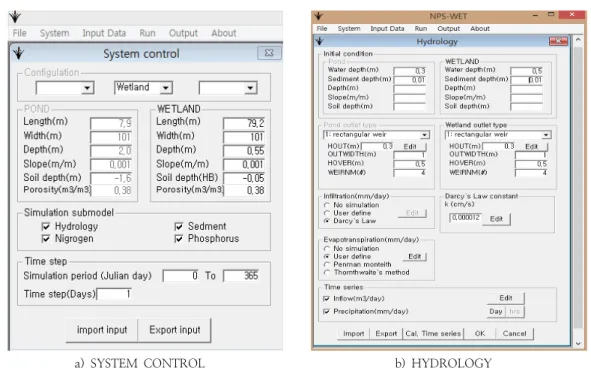Image resolution: width=591 pixels, height=368 pixels.
Task: Click Edit beside Pond HOUT(m)
Action: pos(410,146)
